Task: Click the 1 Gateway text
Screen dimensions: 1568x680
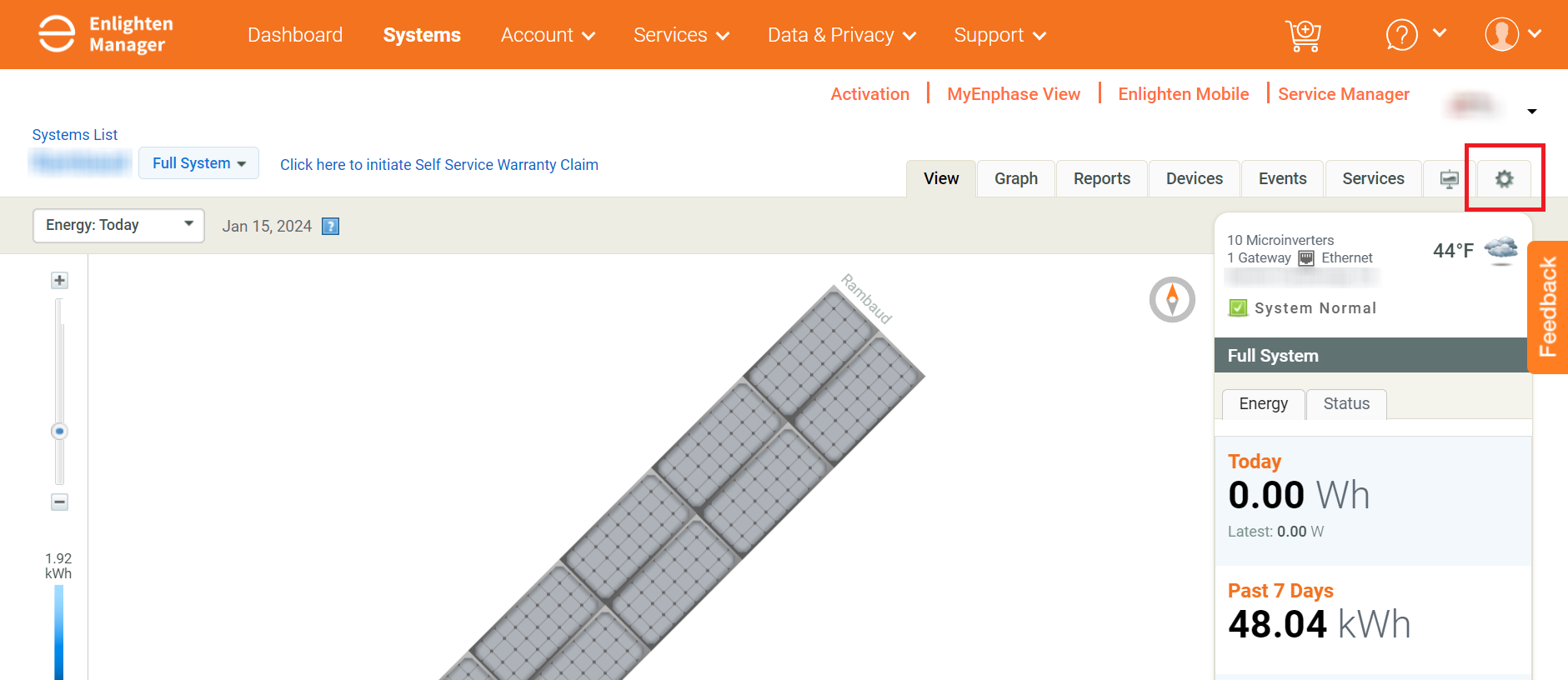Action: (x=1259, y=258)
